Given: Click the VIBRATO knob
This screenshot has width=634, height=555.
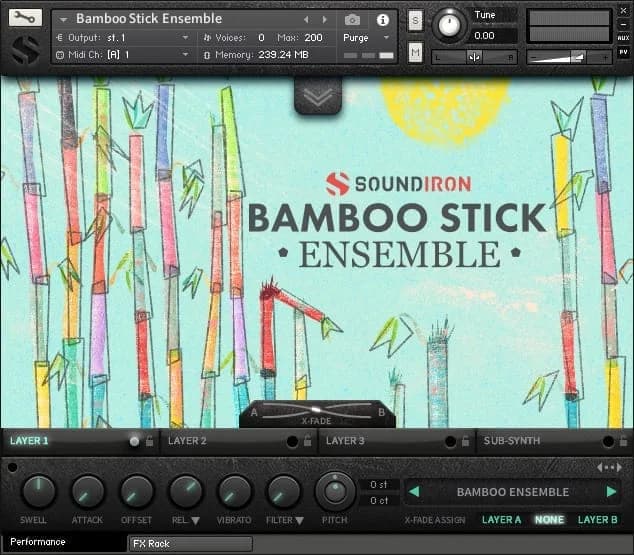Looking at the screenshot, I should coord(235,492).
